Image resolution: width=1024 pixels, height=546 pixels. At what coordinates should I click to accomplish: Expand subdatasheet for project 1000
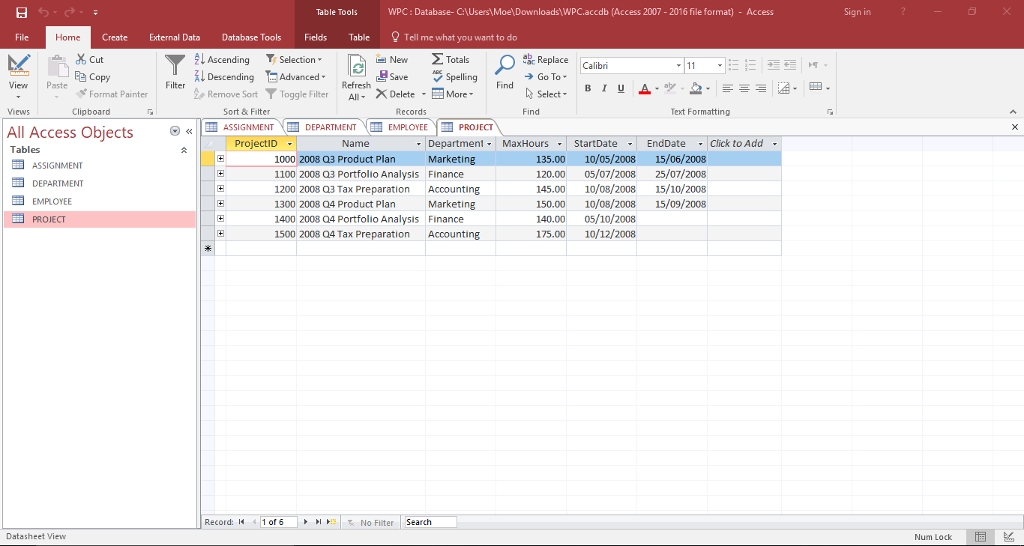coord(221,159)
